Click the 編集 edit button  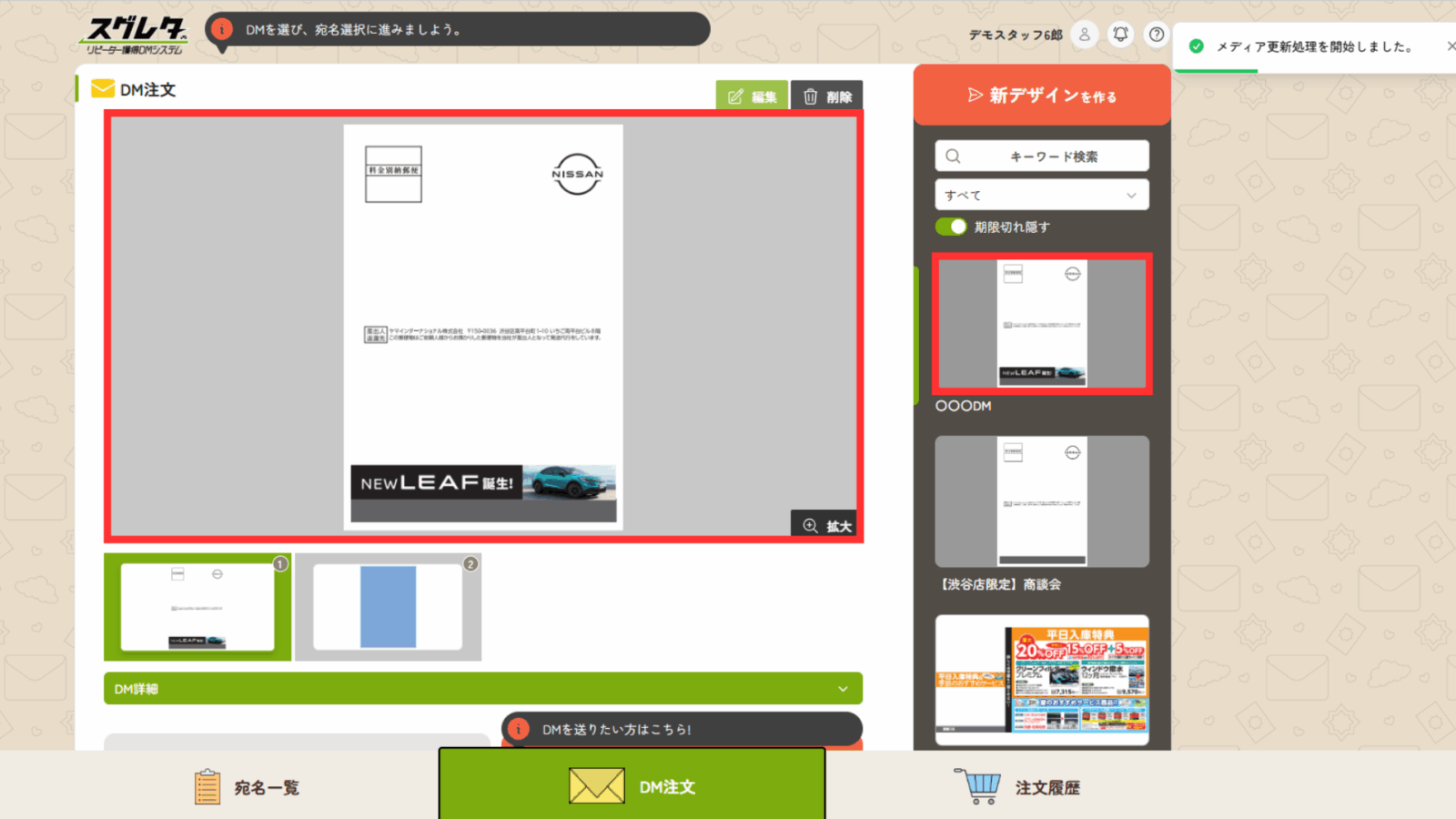(x=752, y=96)
